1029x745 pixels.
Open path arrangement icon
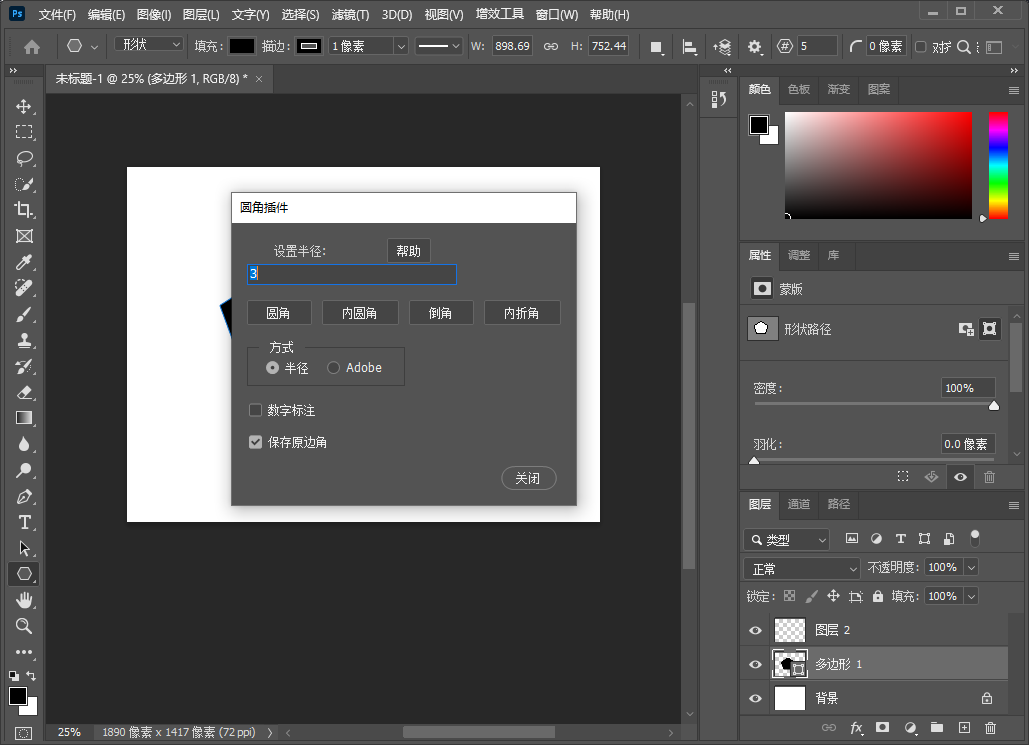(x=722, y=47)
